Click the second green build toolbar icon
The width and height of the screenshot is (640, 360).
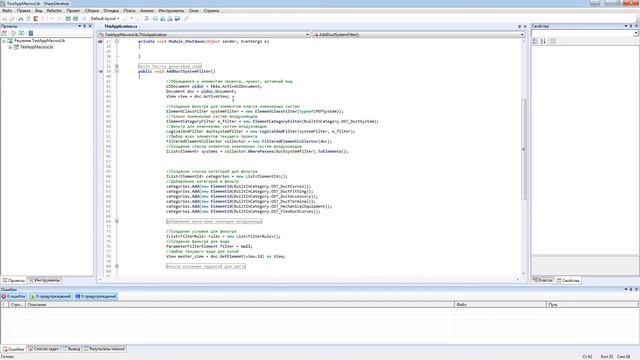click(76, 19)
